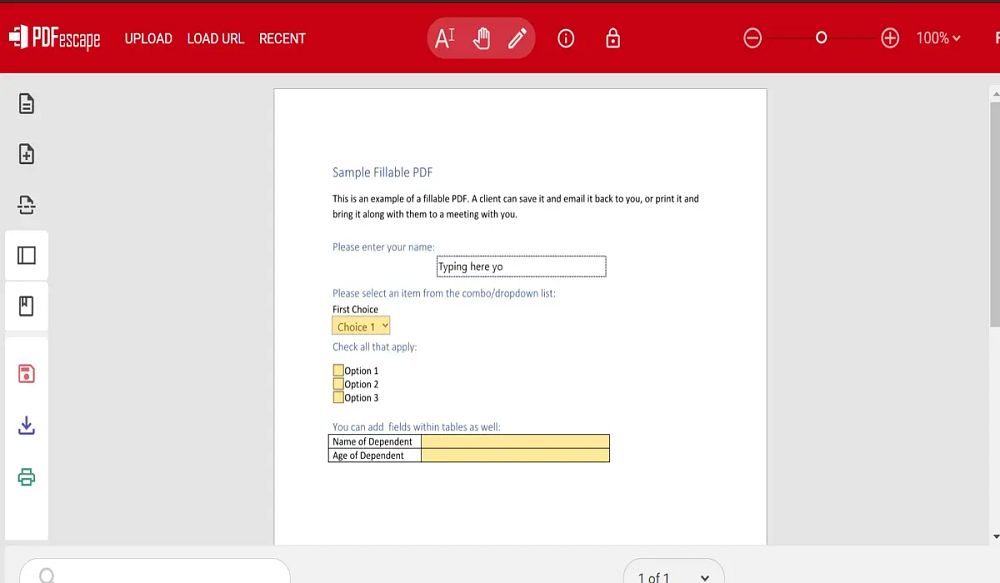Image resolution: width=1000 pixels, height=583 pixels.
Task: Click the search magnifier icon
Action: coord(47,575)
